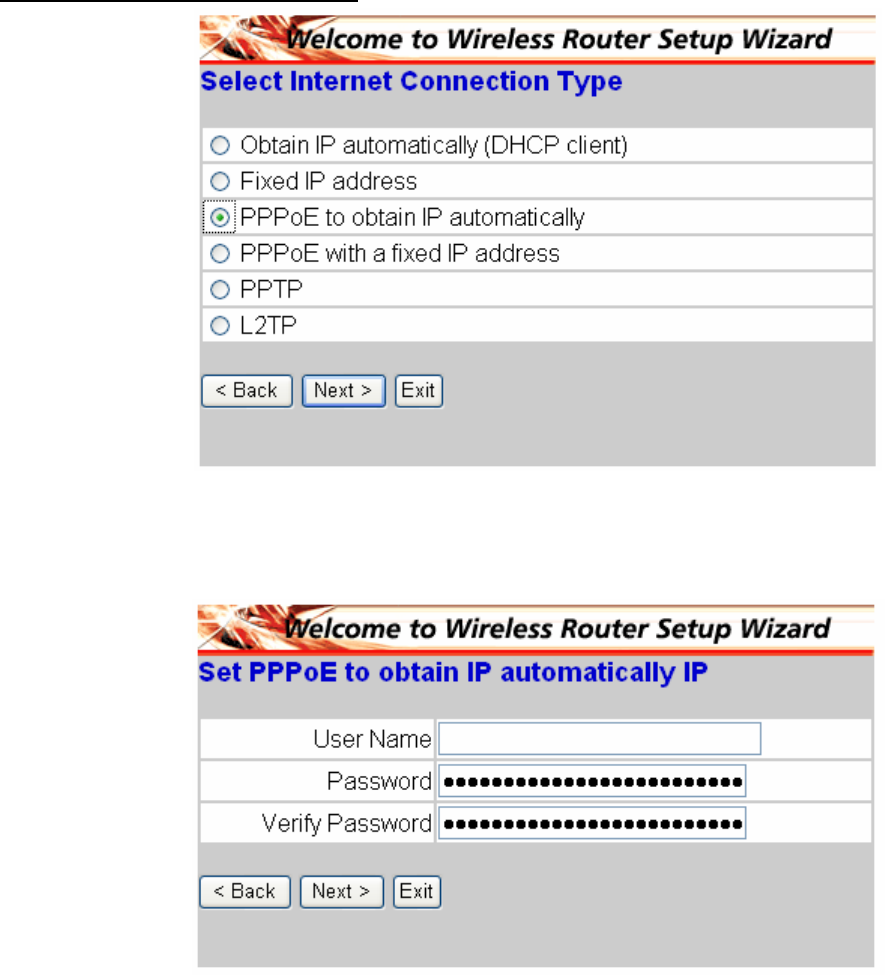The image size is (885, 975).
Task: Select the PPTP connection type
Action: click(x=220, y=290)
